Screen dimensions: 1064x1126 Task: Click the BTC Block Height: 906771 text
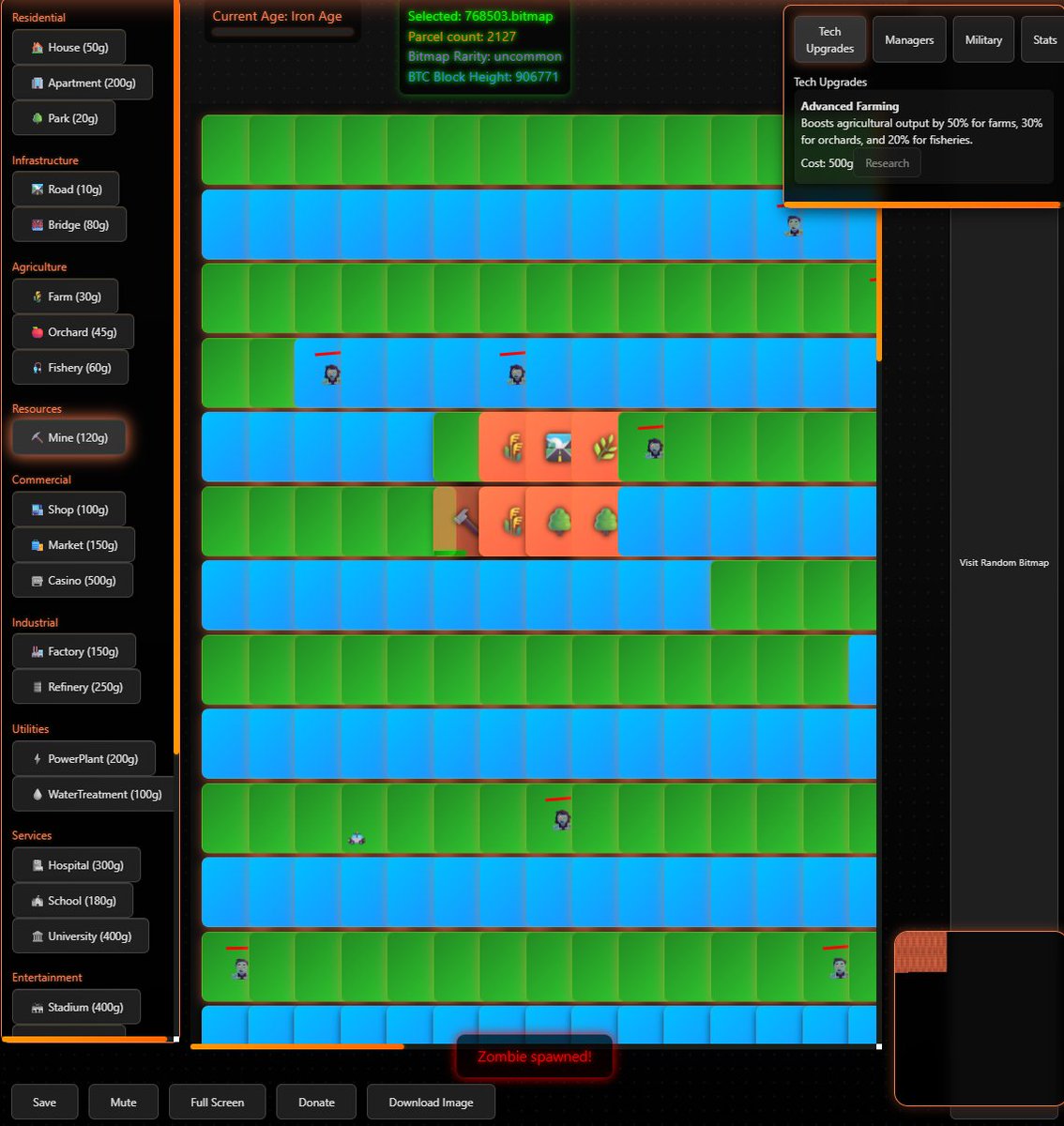(x=482, y=77)
